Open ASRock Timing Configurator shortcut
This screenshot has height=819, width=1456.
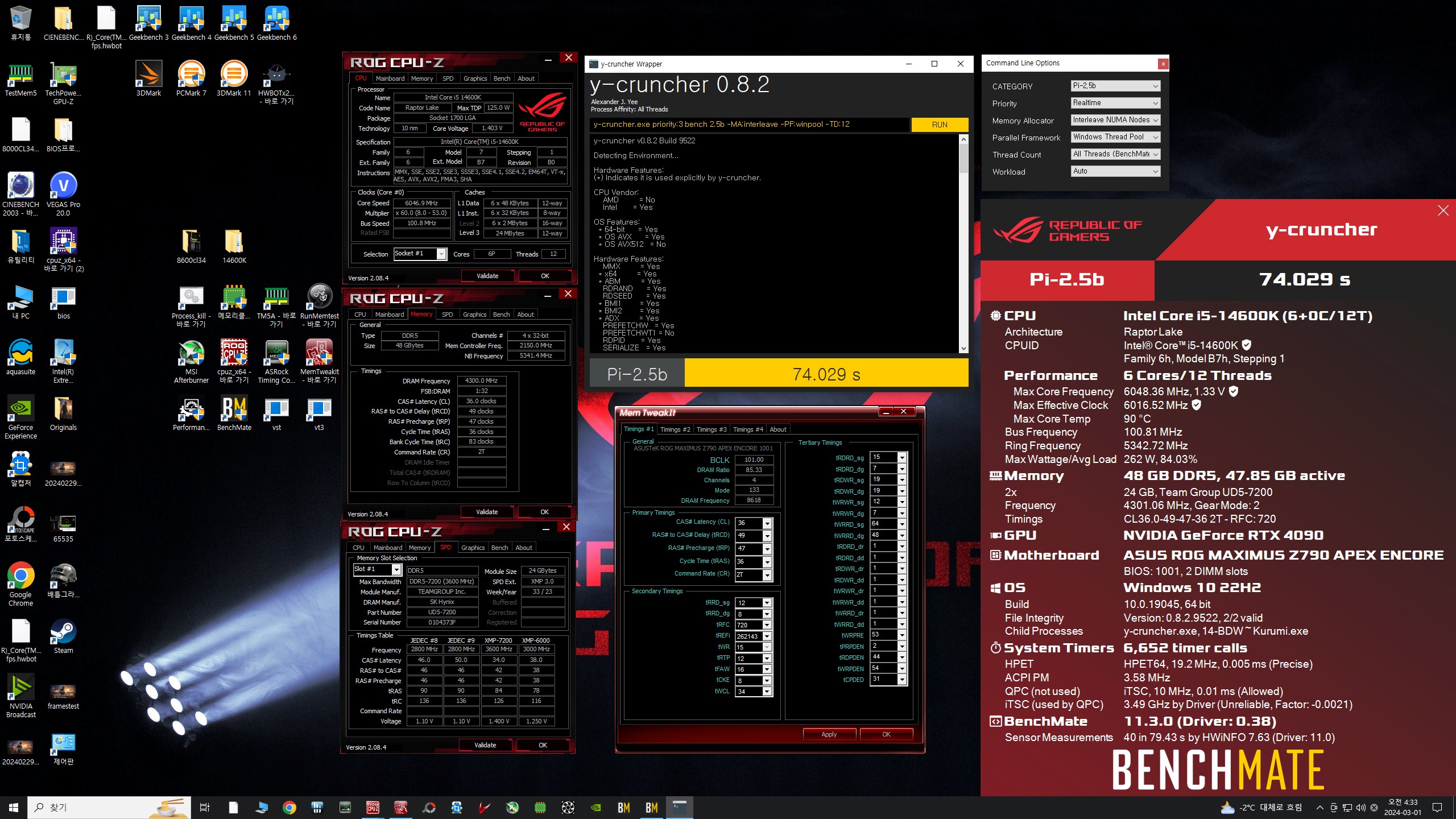pos(276,362)
